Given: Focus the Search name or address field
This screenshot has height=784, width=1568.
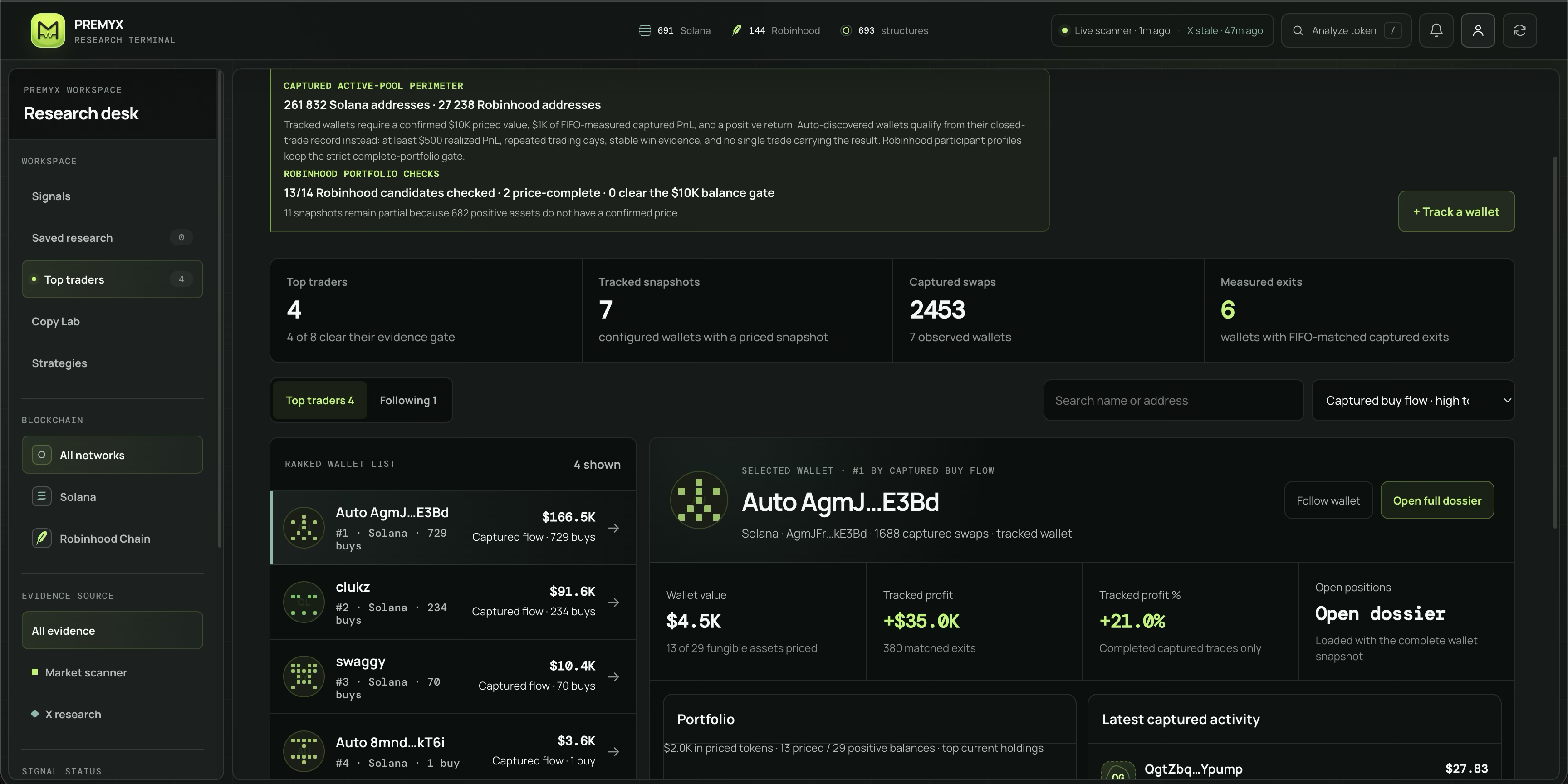Looking at the screenshot, I should tap(1174, 400).
